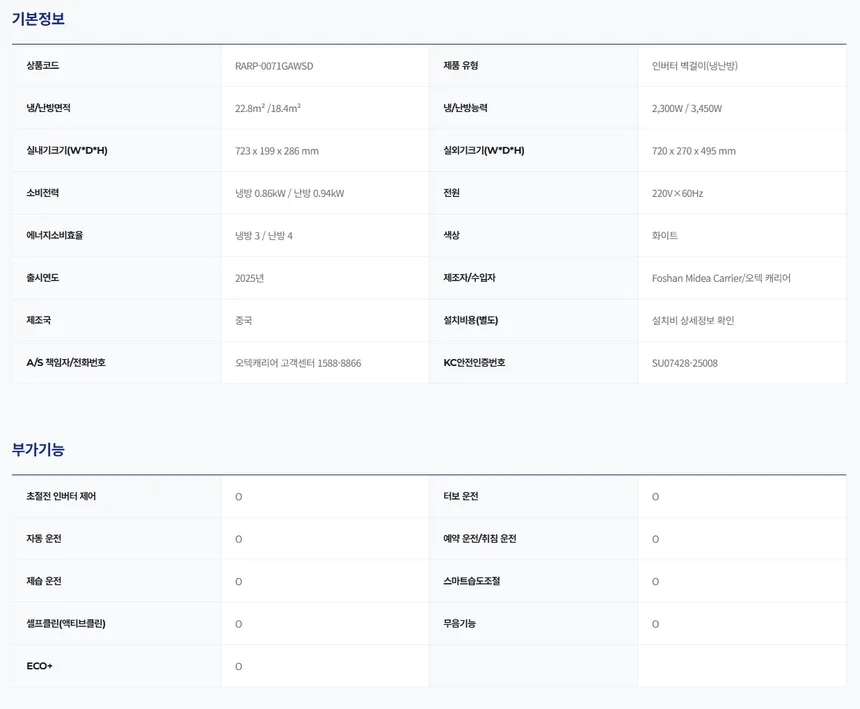This screenshot has width=860, height=709.
Task: Select the 실외기크기(W*D*H) label
Action: click(x=484, y=150)
